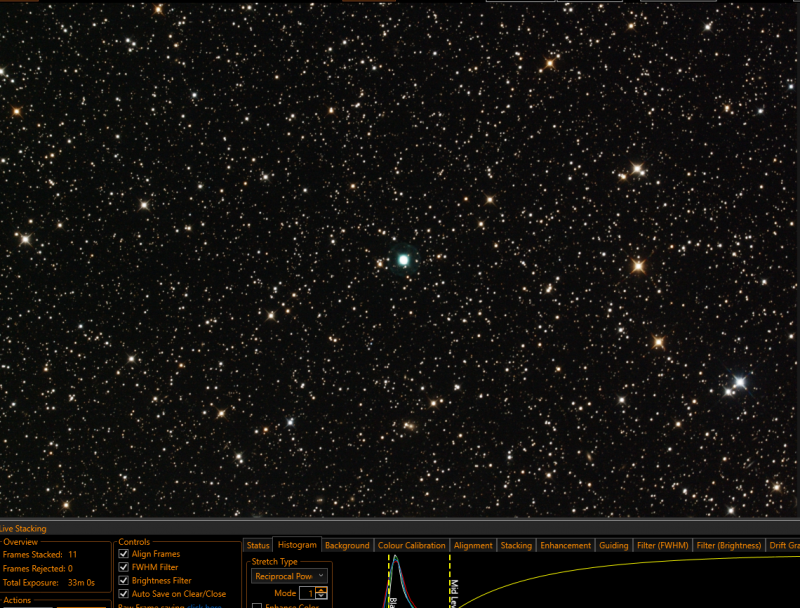800x608 pixels.
Task: Click the Frames Stacked: 11 text
Action: [40, 554]
